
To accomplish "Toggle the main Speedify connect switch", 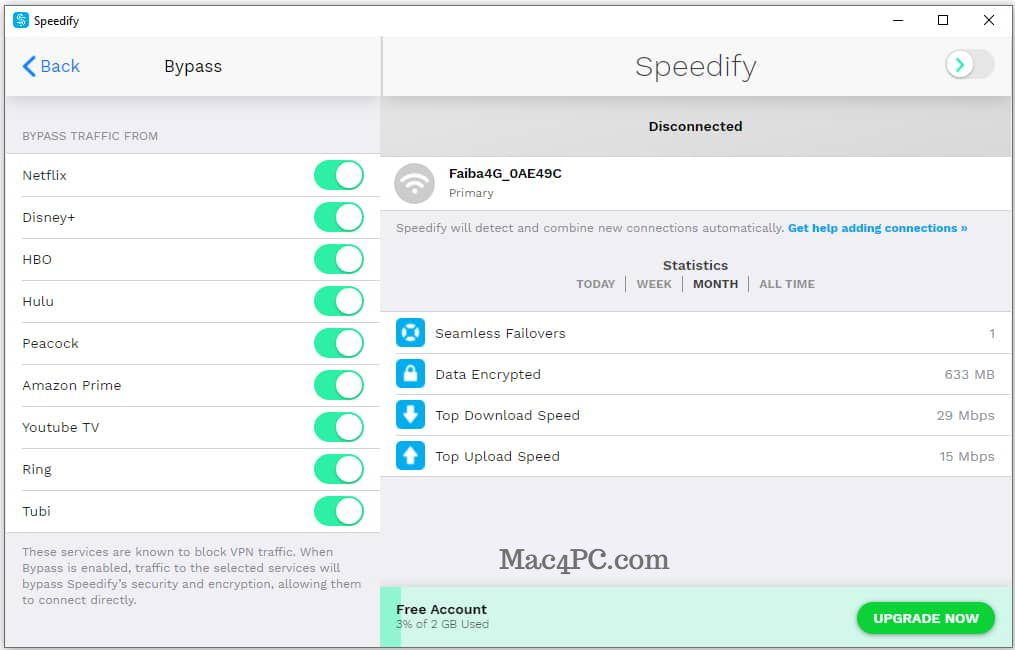I will (x=970, y=65).
